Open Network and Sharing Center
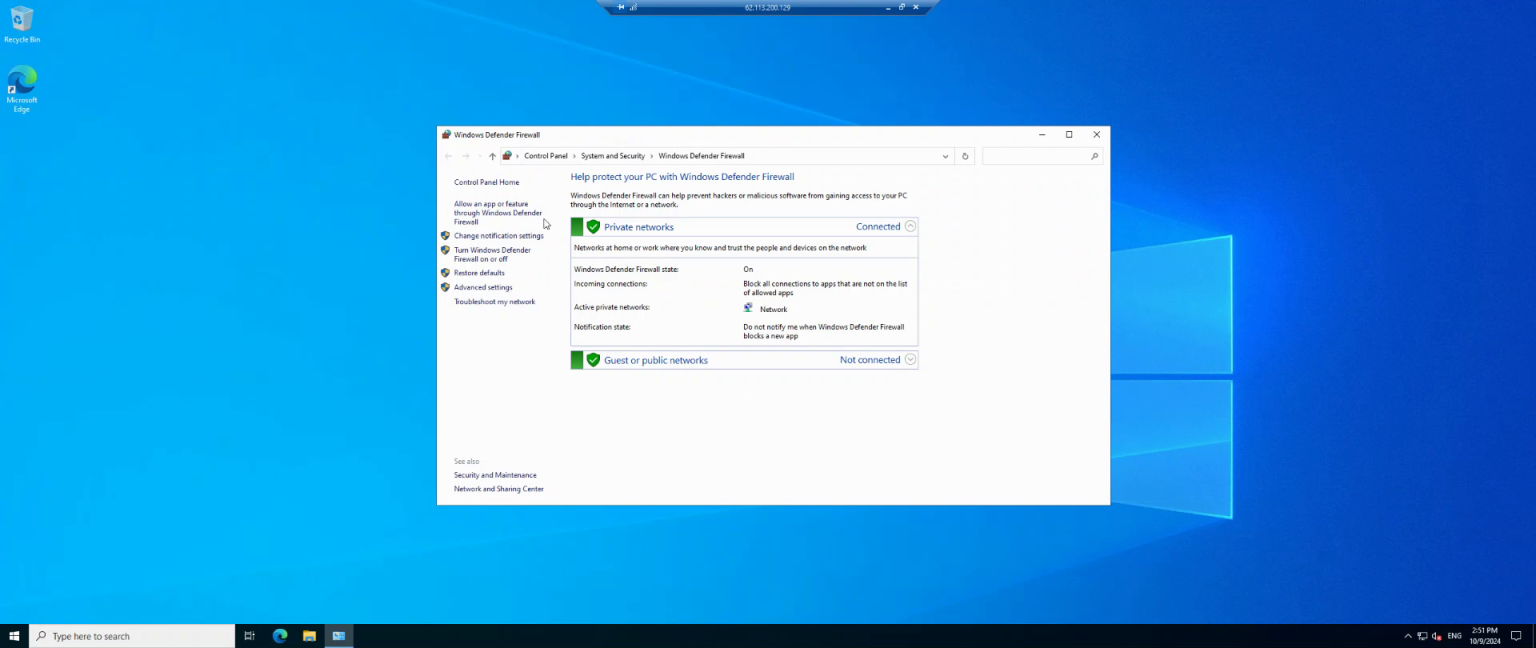Image resolution: width=1536 pixels, height=648 pixels. [x=497, y=488]
